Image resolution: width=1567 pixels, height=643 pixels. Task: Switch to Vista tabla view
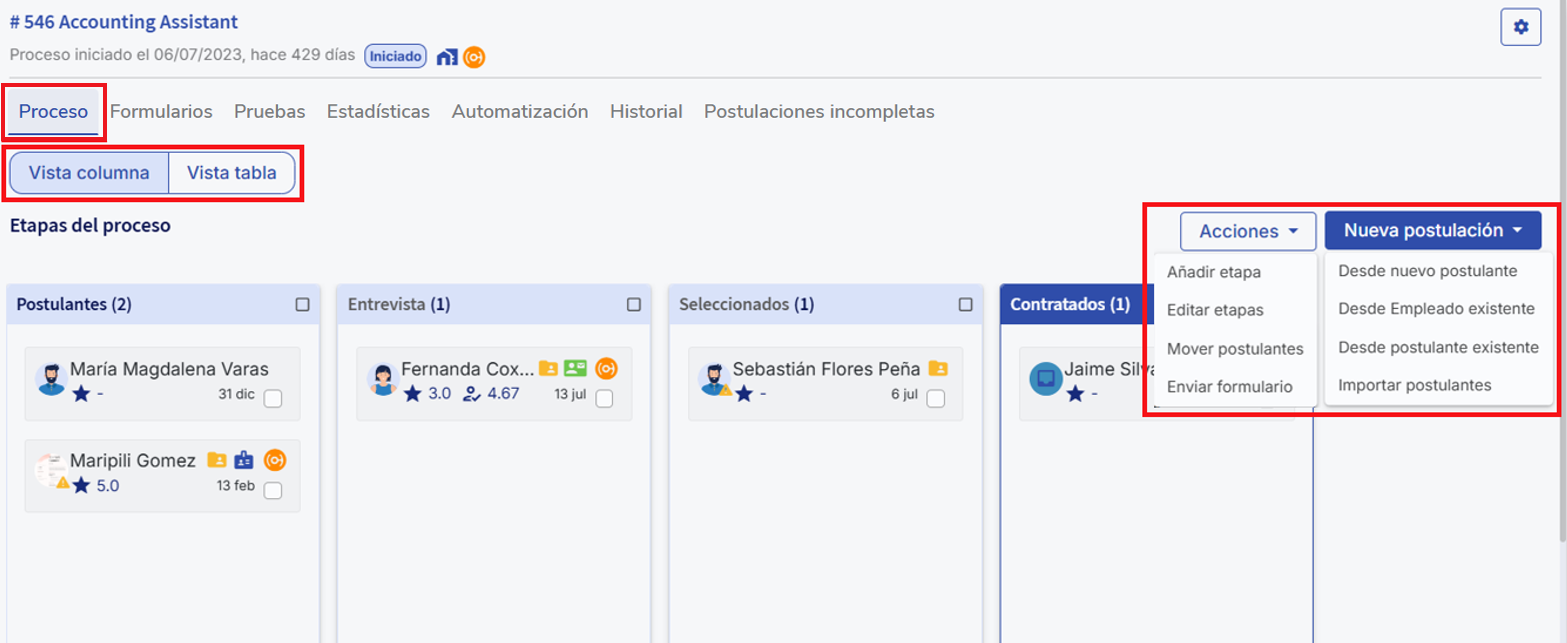coord(232,173)
